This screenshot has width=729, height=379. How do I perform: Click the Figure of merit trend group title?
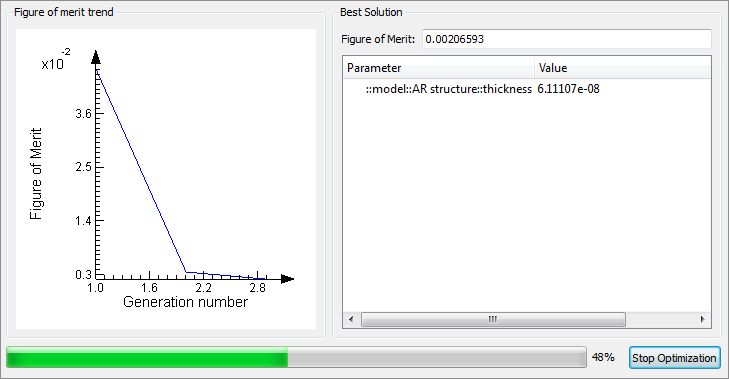(x=64, y=12)
